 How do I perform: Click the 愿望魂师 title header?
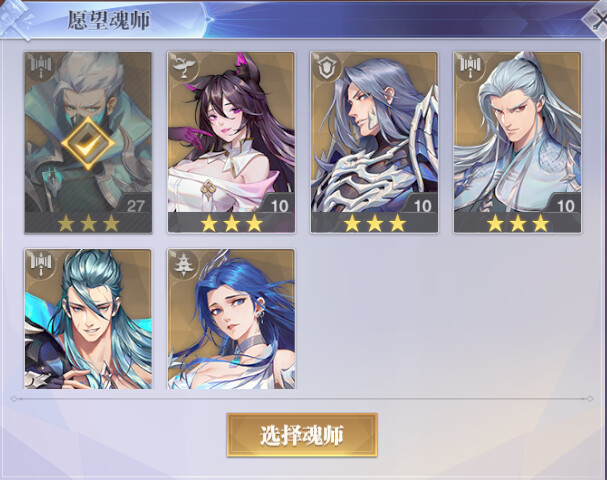108,20
